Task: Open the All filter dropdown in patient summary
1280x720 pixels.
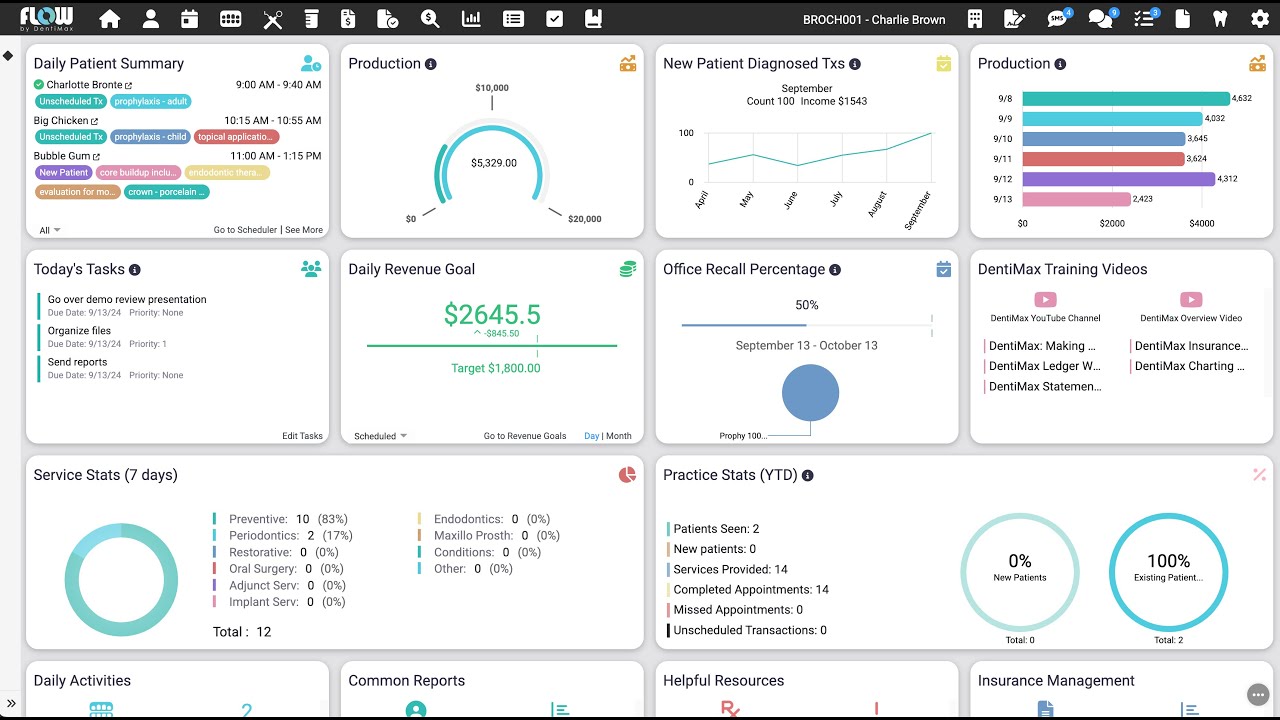Action: (x=50, y=230)
